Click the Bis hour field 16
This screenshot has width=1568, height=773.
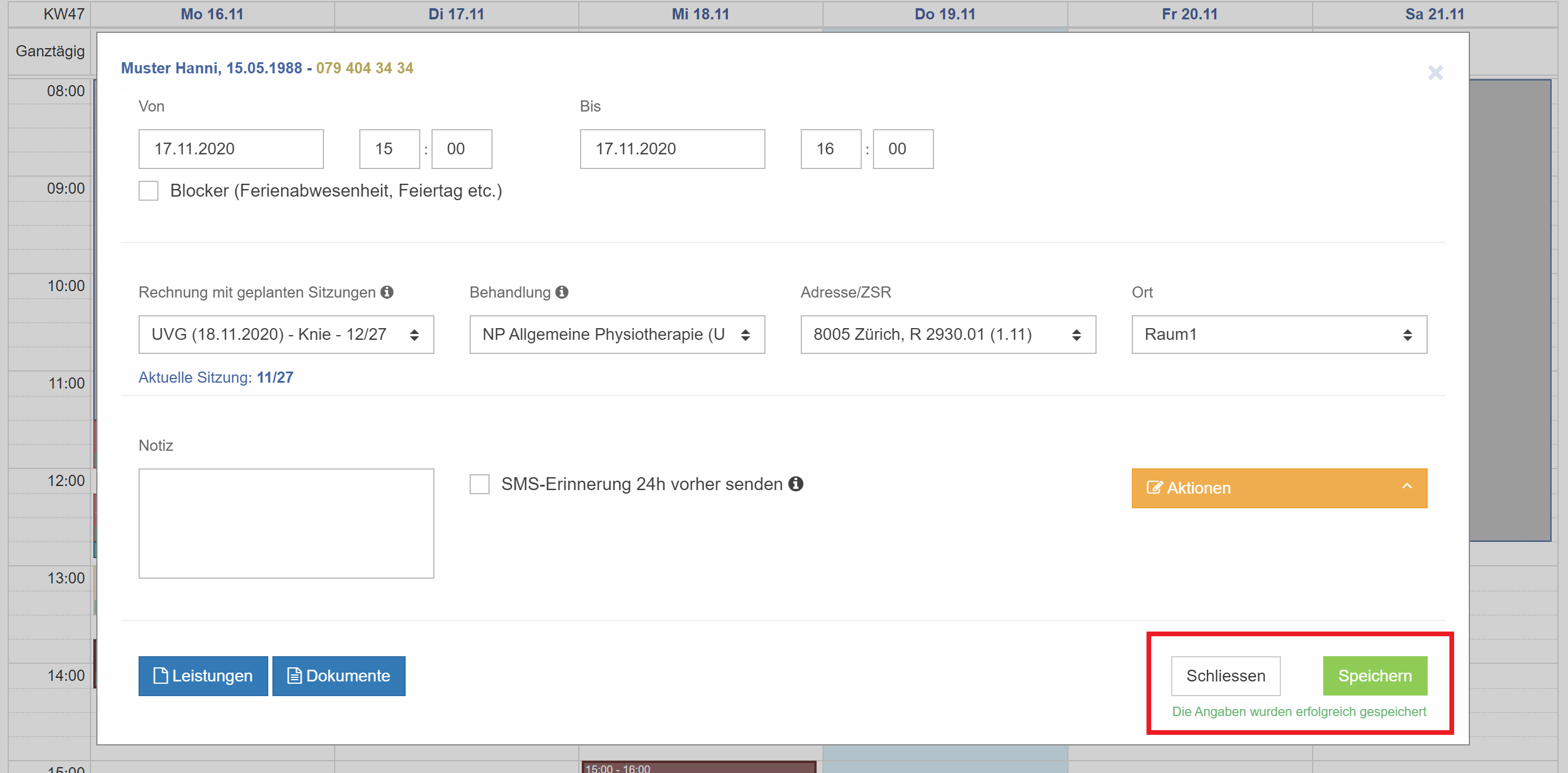831,149
